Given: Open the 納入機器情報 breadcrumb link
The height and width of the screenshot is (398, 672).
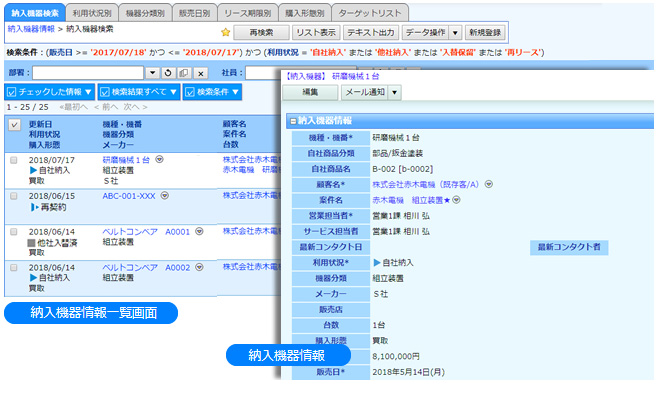Looking at the screenshot, I should coord(31,29).
